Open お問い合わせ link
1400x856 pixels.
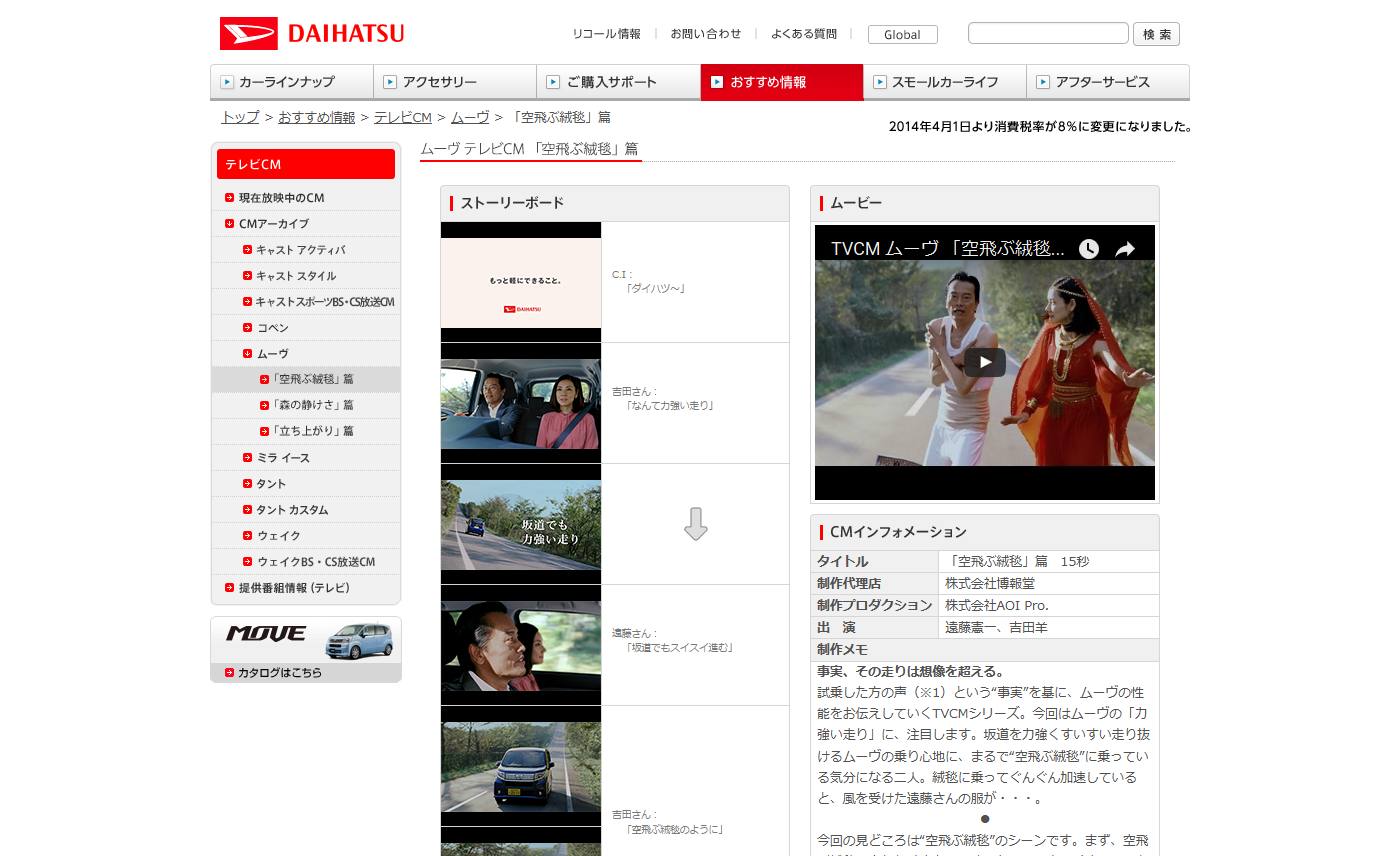click(x=706, y=33)
